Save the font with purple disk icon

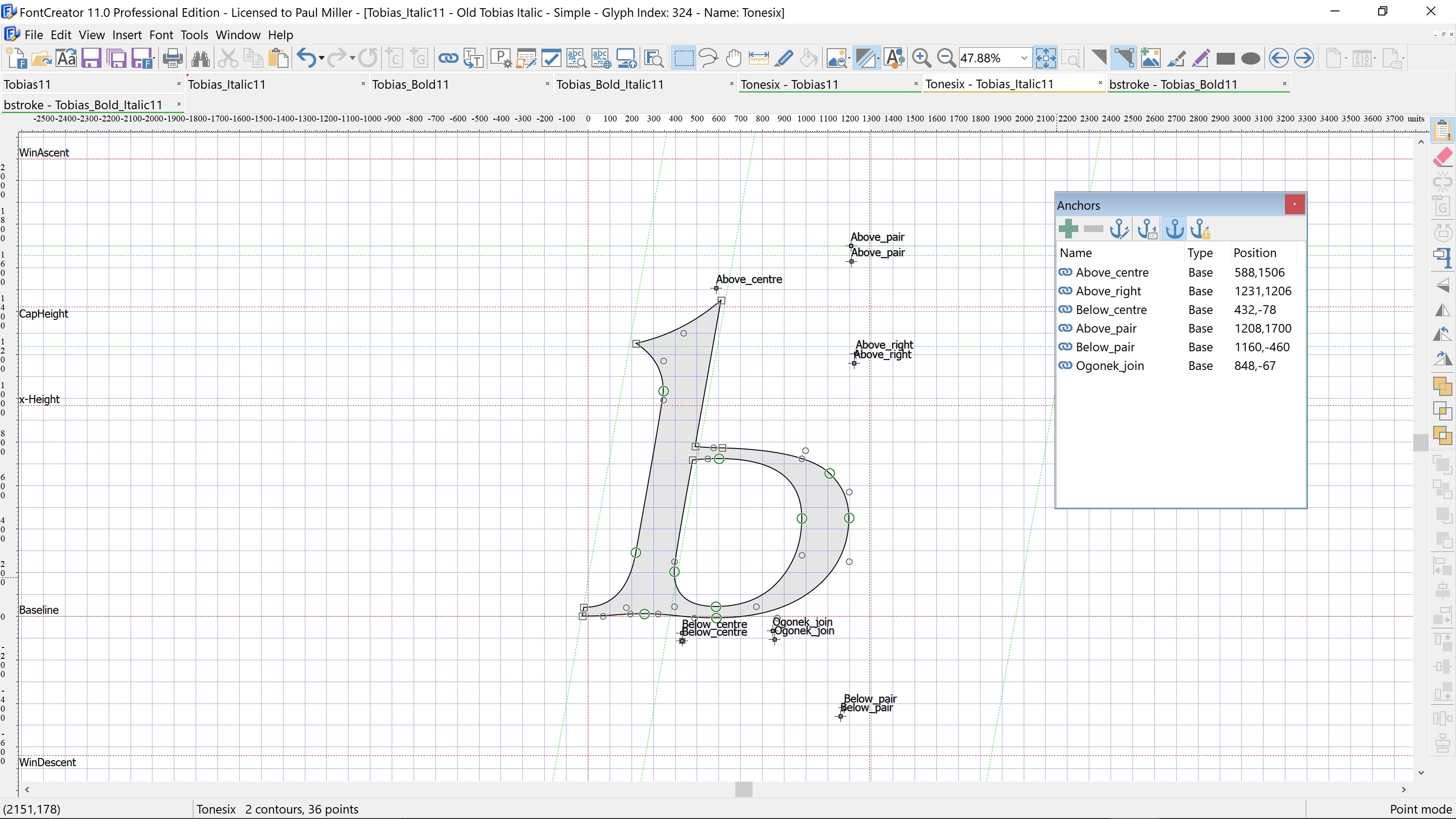(x=91, y=58)
